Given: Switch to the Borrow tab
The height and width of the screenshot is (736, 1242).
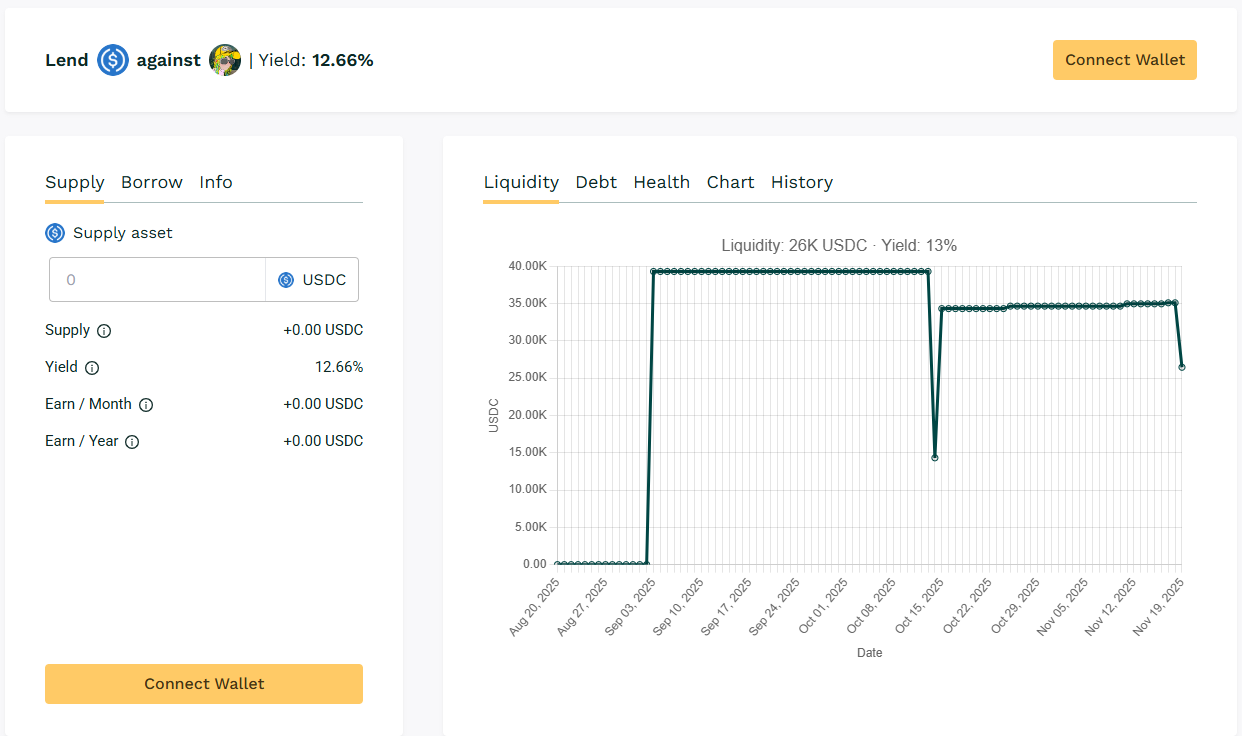Looking at the screenshot, I should pos(152,182).
